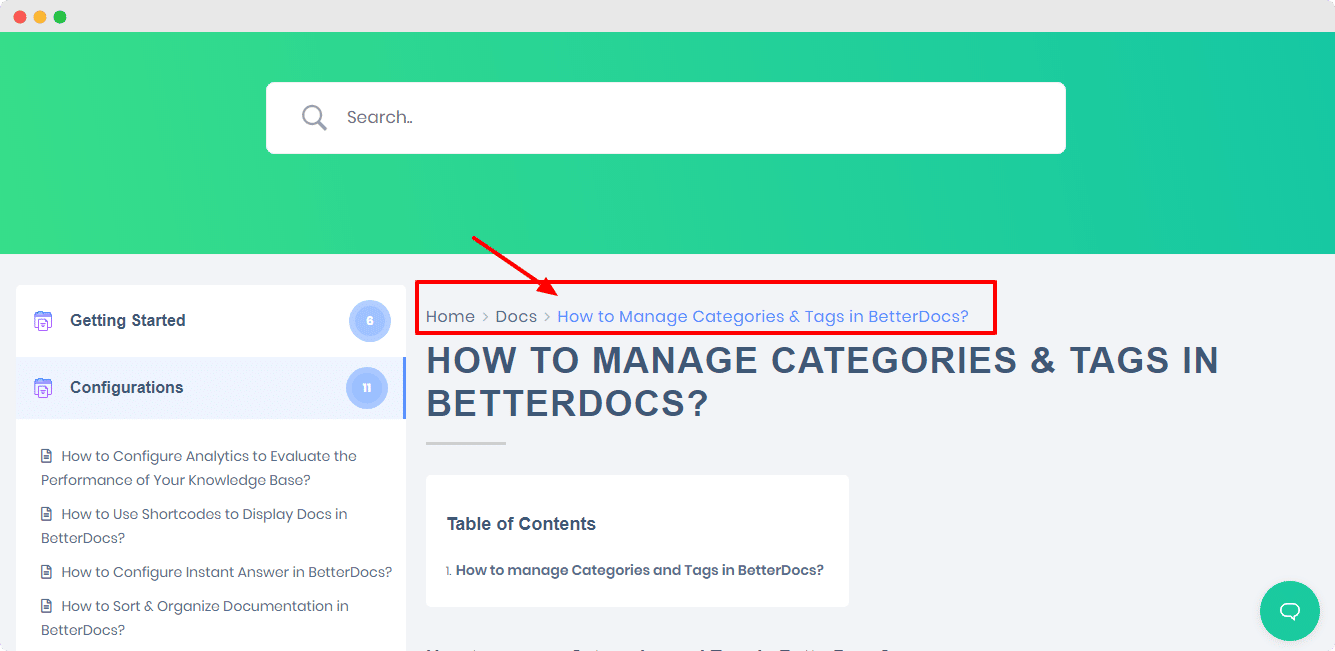
Task: Click the document icon beside the Analytics article
Action: pos(46,455)
